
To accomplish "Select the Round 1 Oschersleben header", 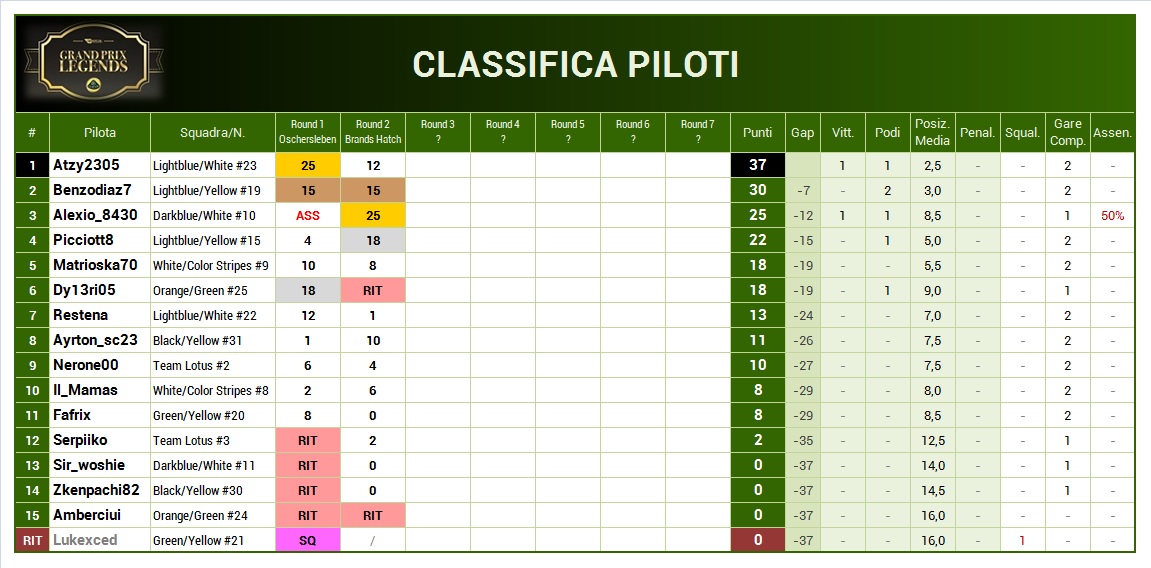I will click(308, 133).
